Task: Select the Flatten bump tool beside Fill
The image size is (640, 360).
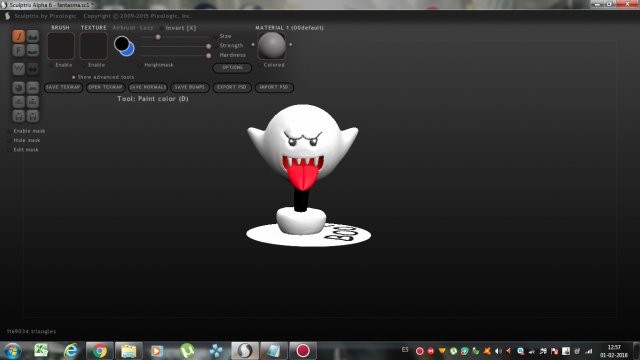Action: [x=33, y=50]
